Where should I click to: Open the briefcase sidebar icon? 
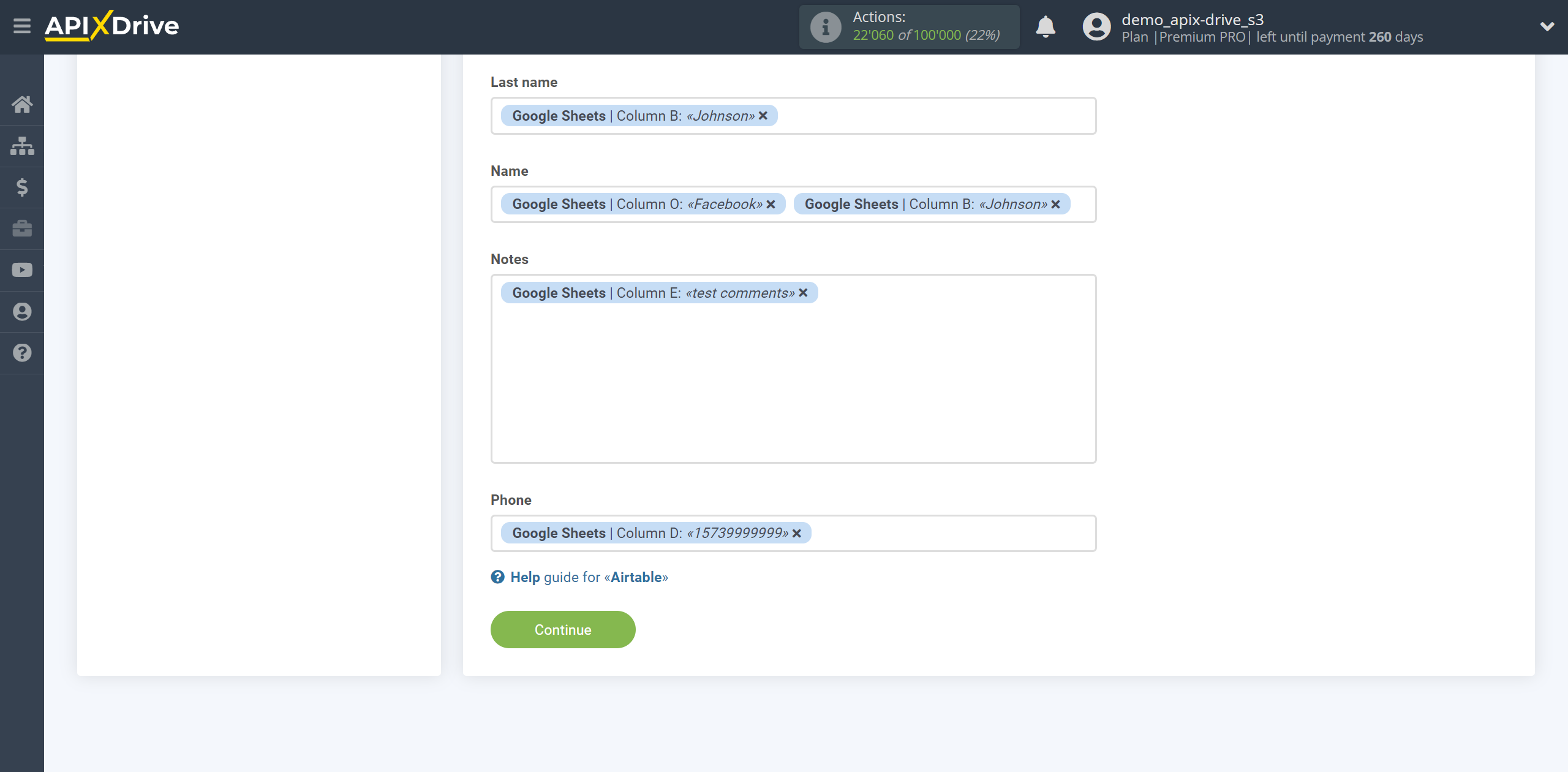(x=22, y=229)
